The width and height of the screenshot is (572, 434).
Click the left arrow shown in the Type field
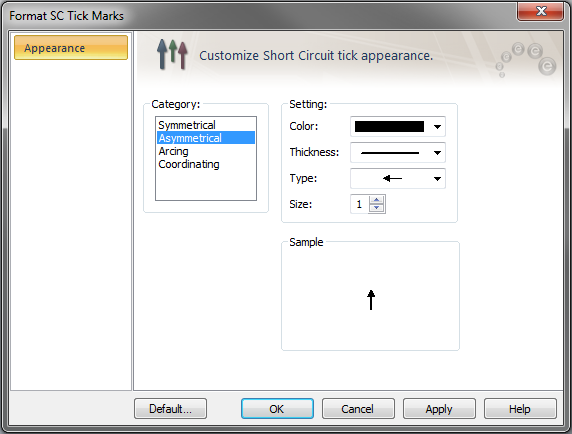(392, 178)
